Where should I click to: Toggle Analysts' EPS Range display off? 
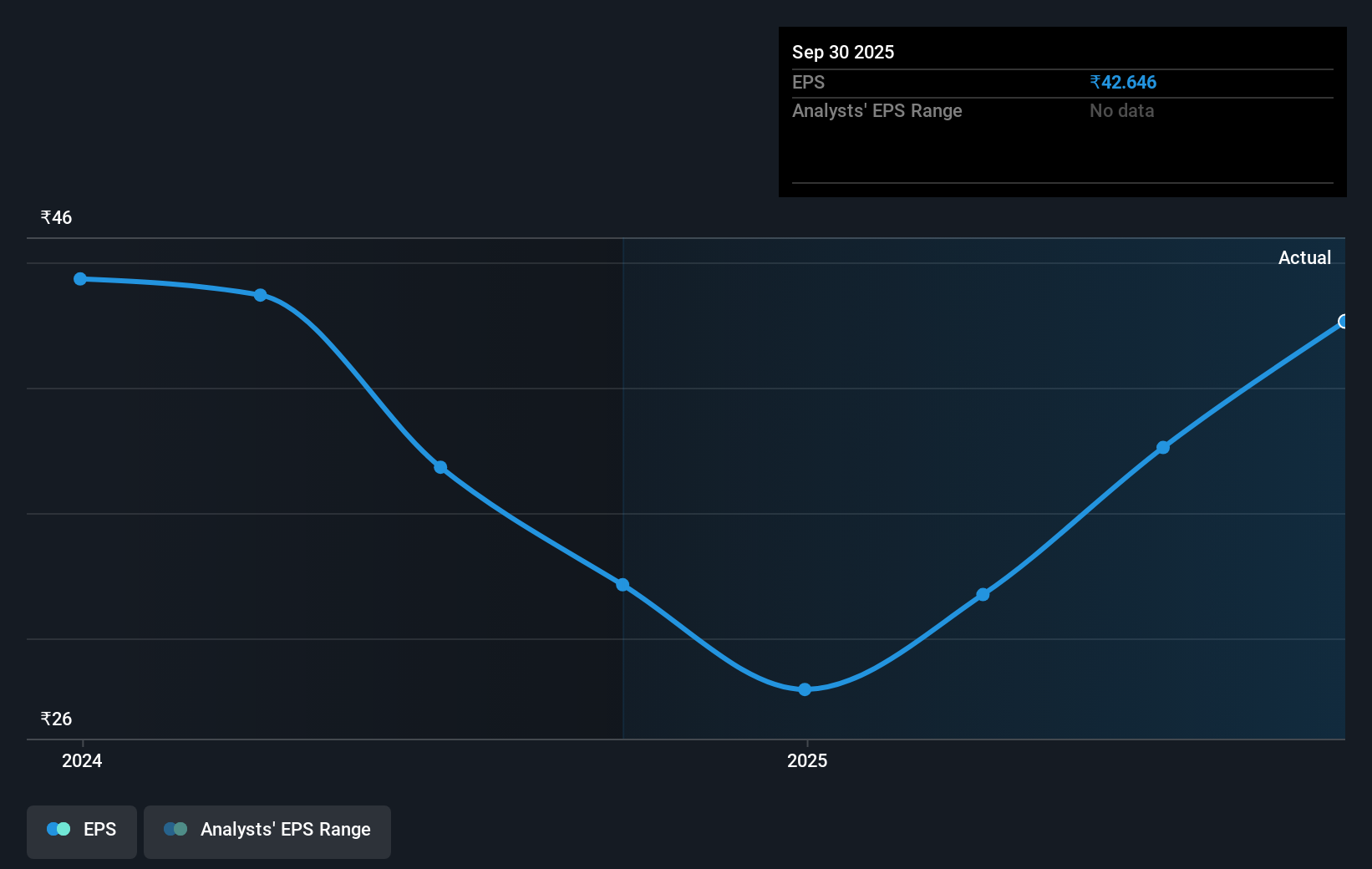(x=267, y=831)
